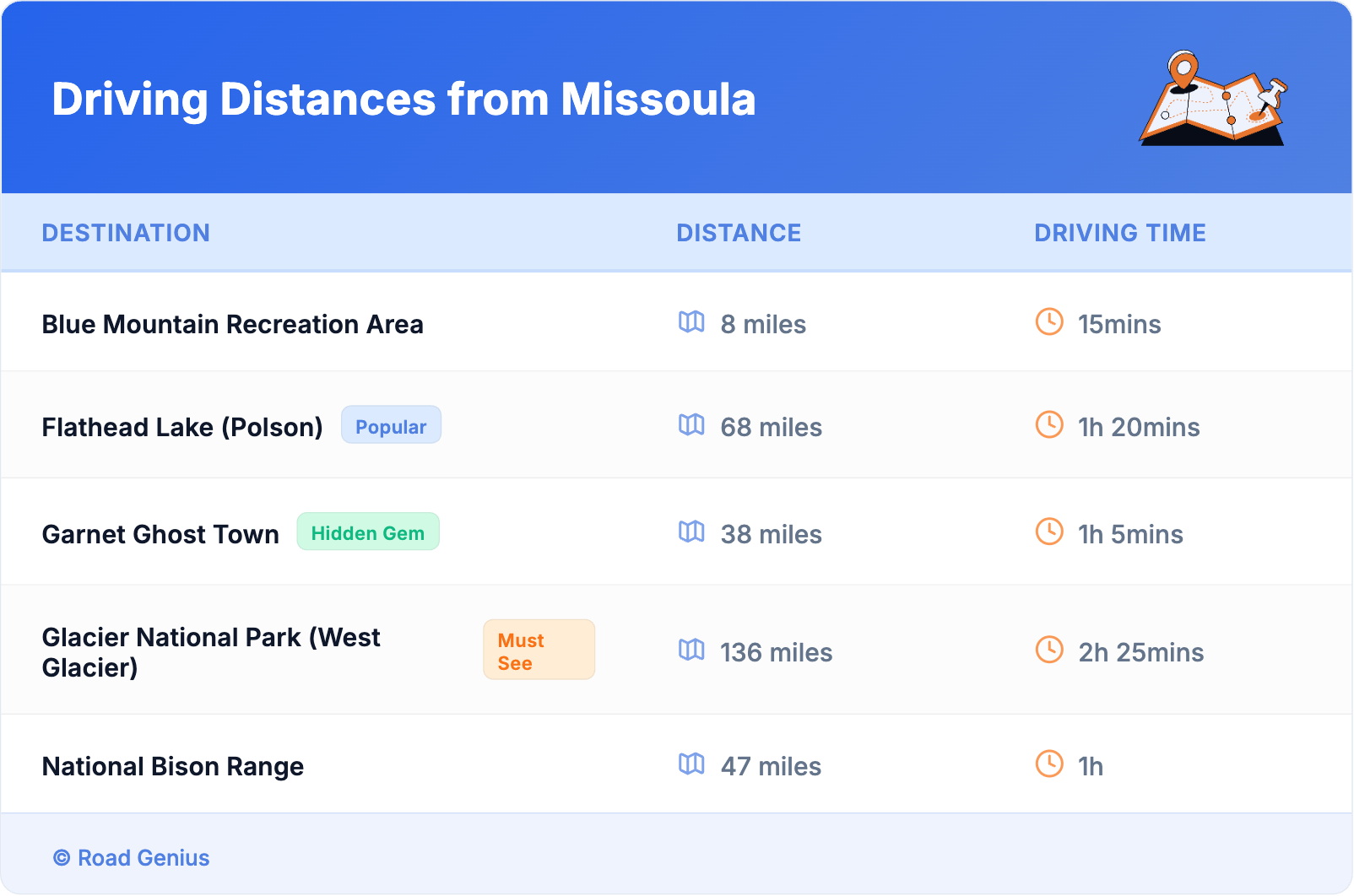Select Blue Mountain Recreation Area destination
Screen dimensions: 1354x896
pyautogui.click(x=232, y=325)
